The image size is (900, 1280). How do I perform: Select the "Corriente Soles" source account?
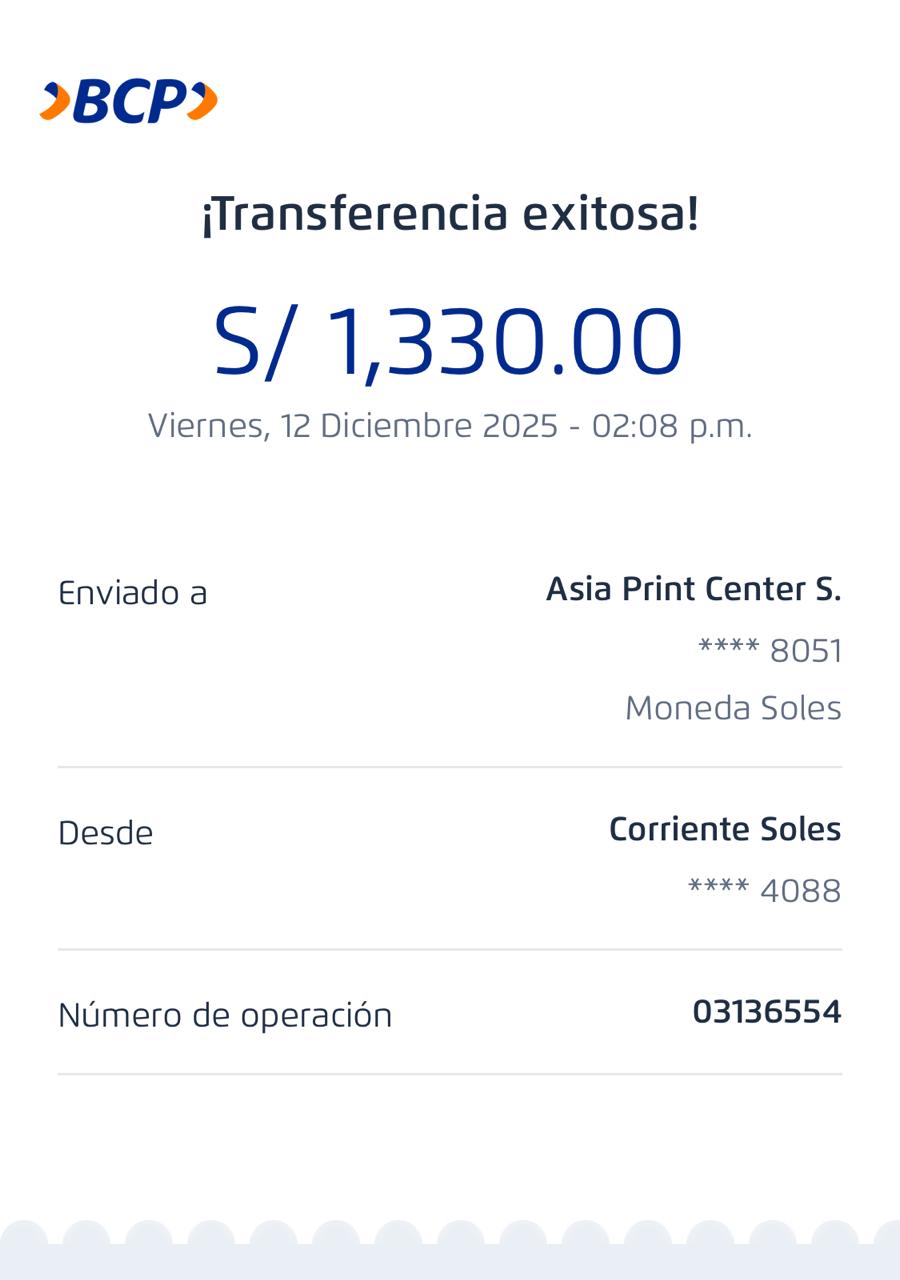(x=725, y=829)
